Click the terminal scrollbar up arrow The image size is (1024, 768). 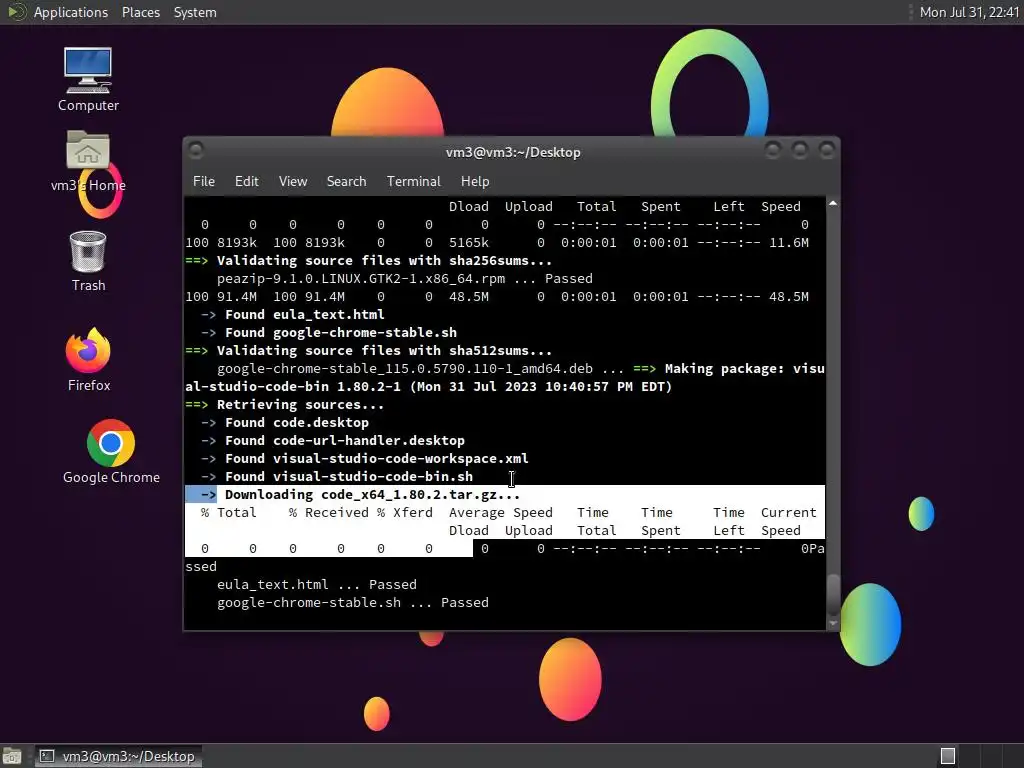(x=833, y=204)
